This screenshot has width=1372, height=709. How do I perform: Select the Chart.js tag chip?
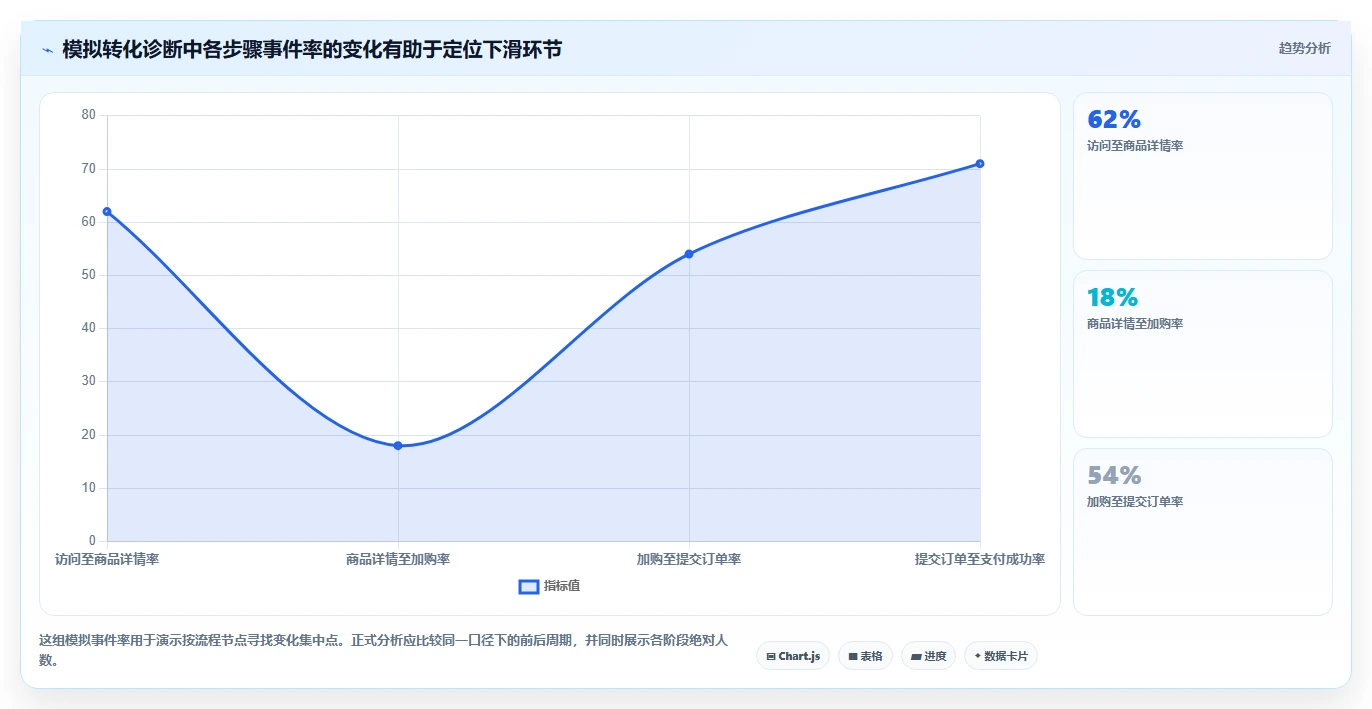[x=793, y=656]
